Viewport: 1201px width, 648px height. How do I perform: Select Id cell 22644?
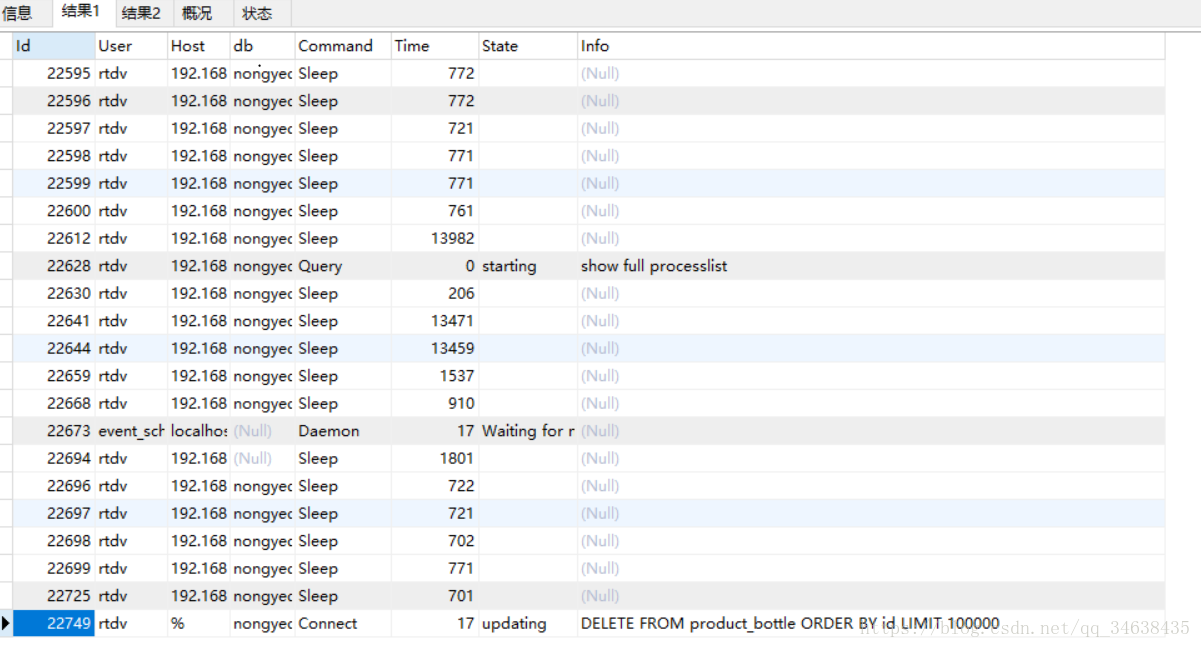coord(54,348)
